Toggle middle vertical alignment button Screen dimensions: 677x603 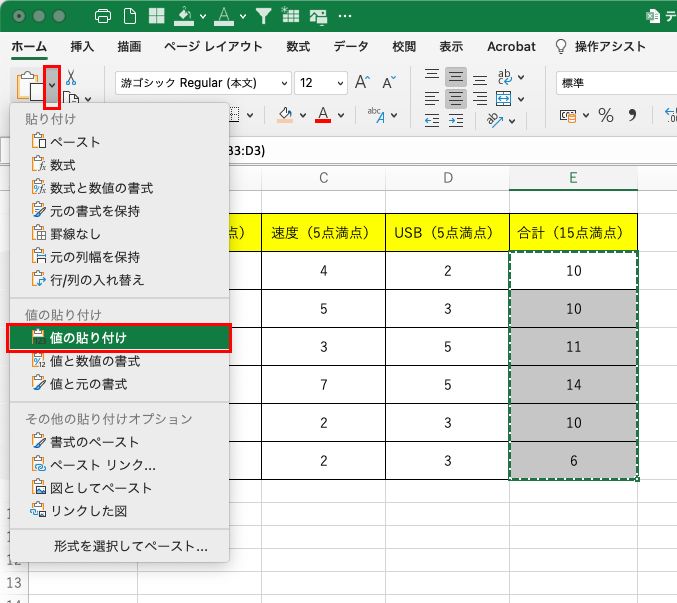[456, 77]
